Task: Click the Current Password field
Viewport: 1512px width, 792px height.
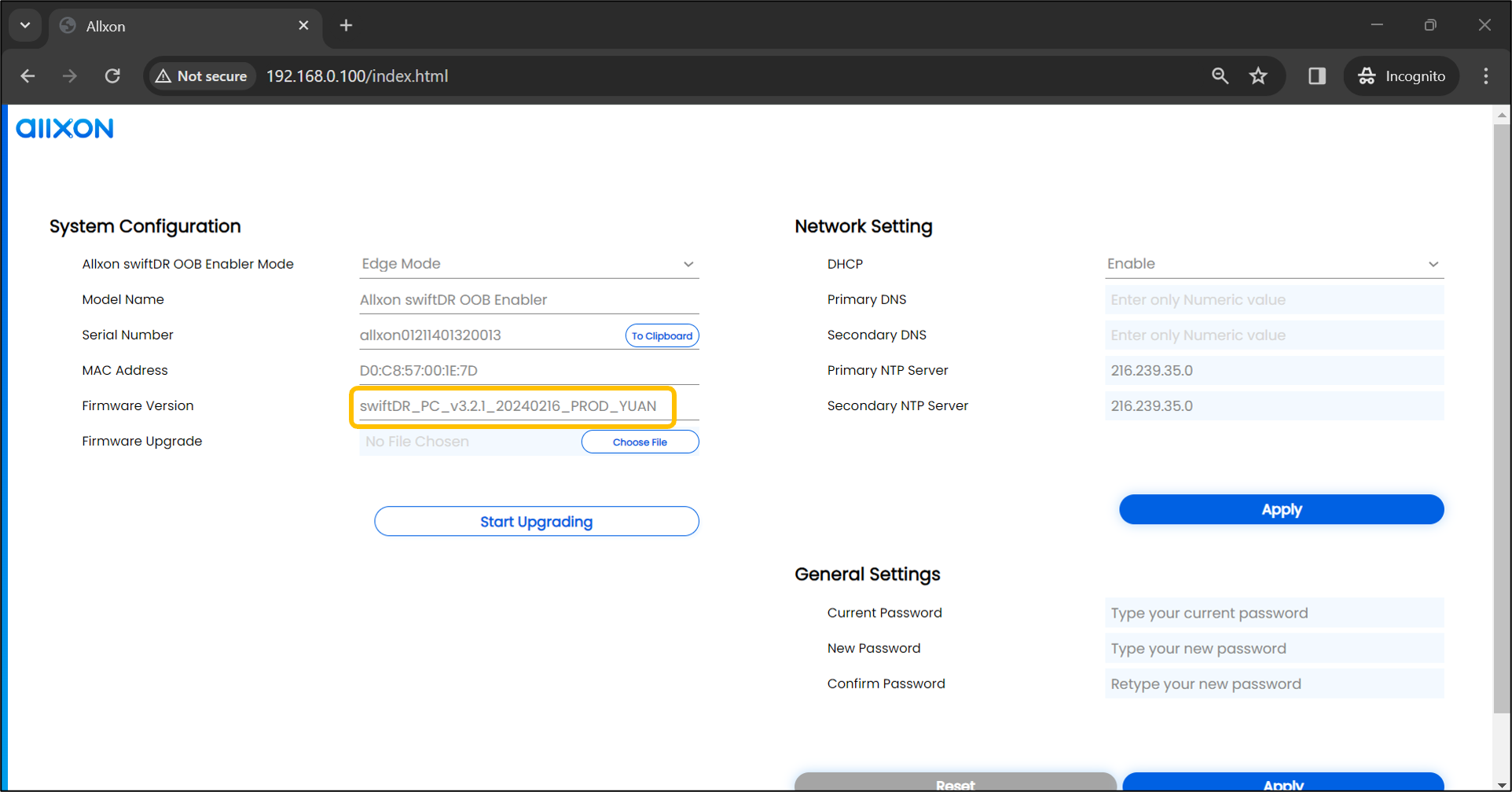Action: pos(1274,613)
